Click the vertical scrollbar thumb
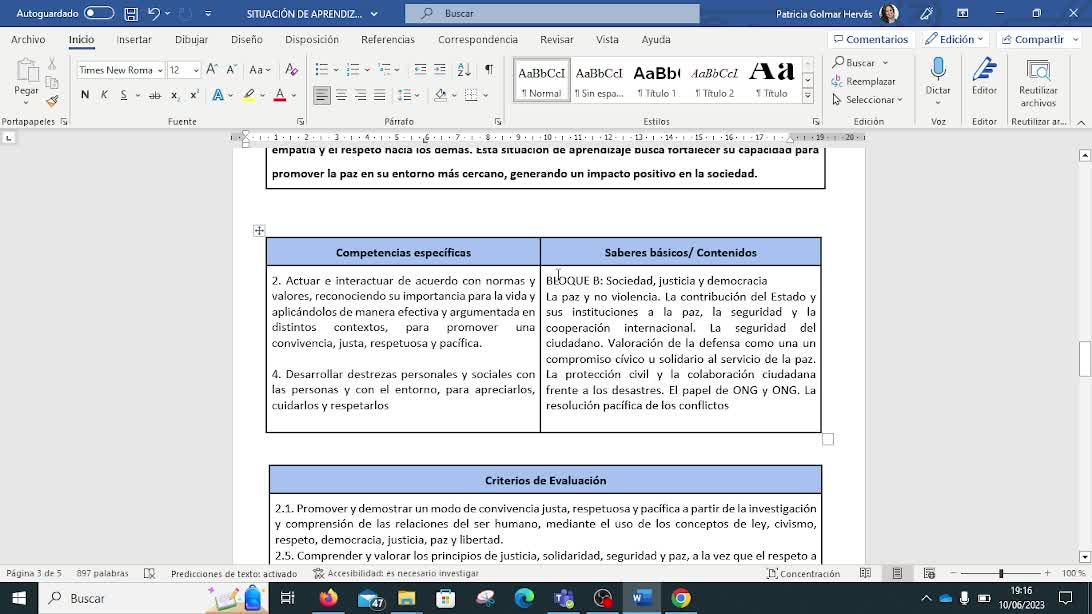The height and width of the screenshot is (614, 1092). coord(1084,358)
